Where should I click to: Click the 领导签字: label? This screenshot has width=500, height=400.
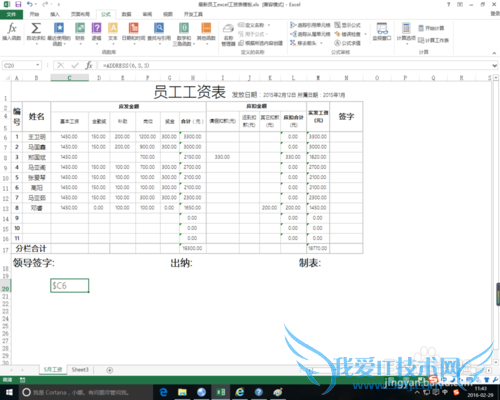click(x=34, y=263)
